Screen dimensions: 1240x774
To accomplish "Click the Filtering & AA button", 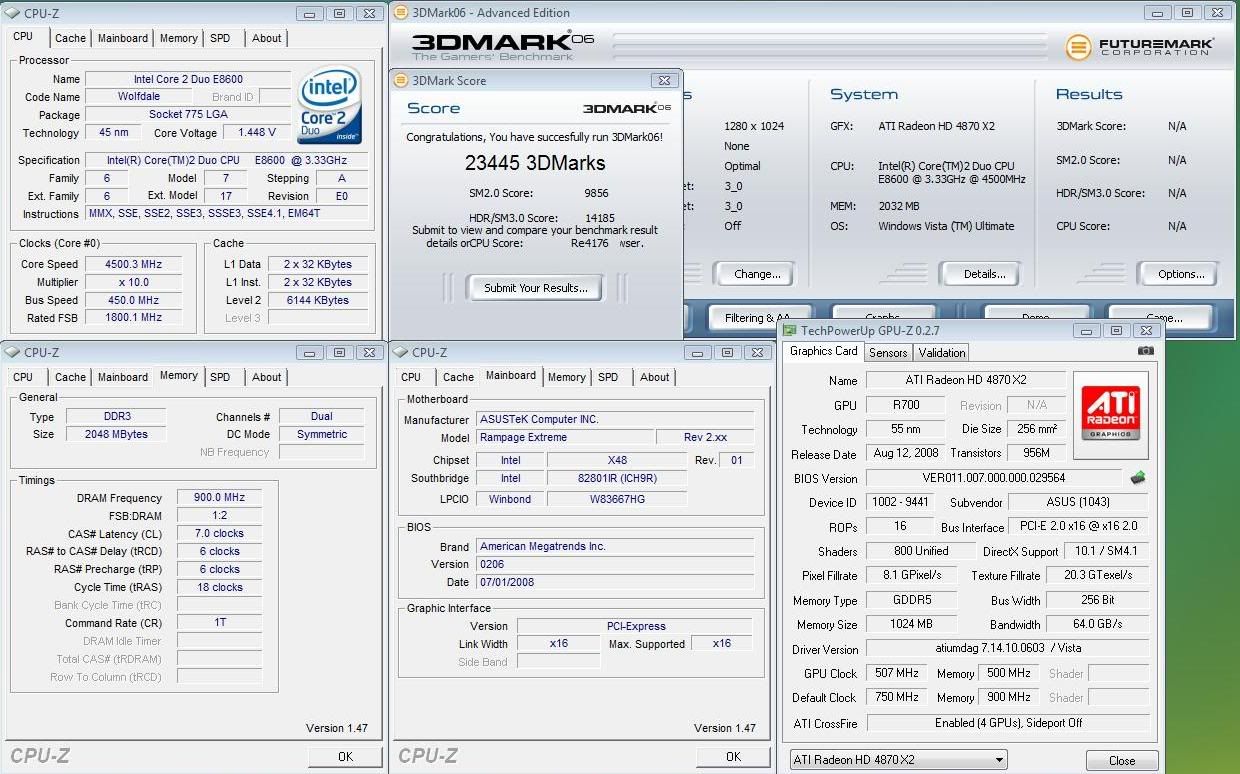I will point(757,318).
